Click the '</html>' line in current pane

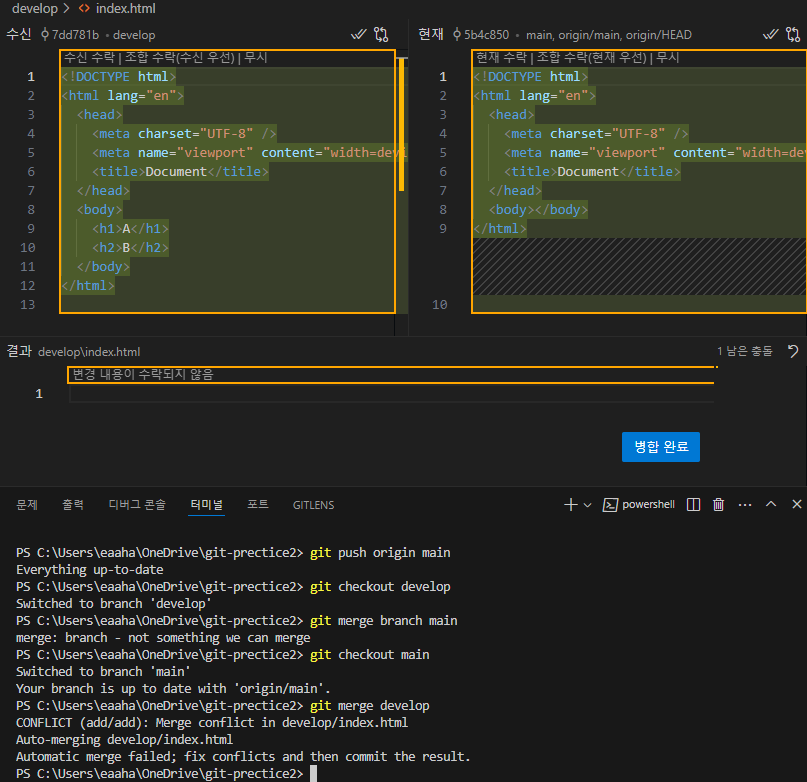tap(500, 229)
